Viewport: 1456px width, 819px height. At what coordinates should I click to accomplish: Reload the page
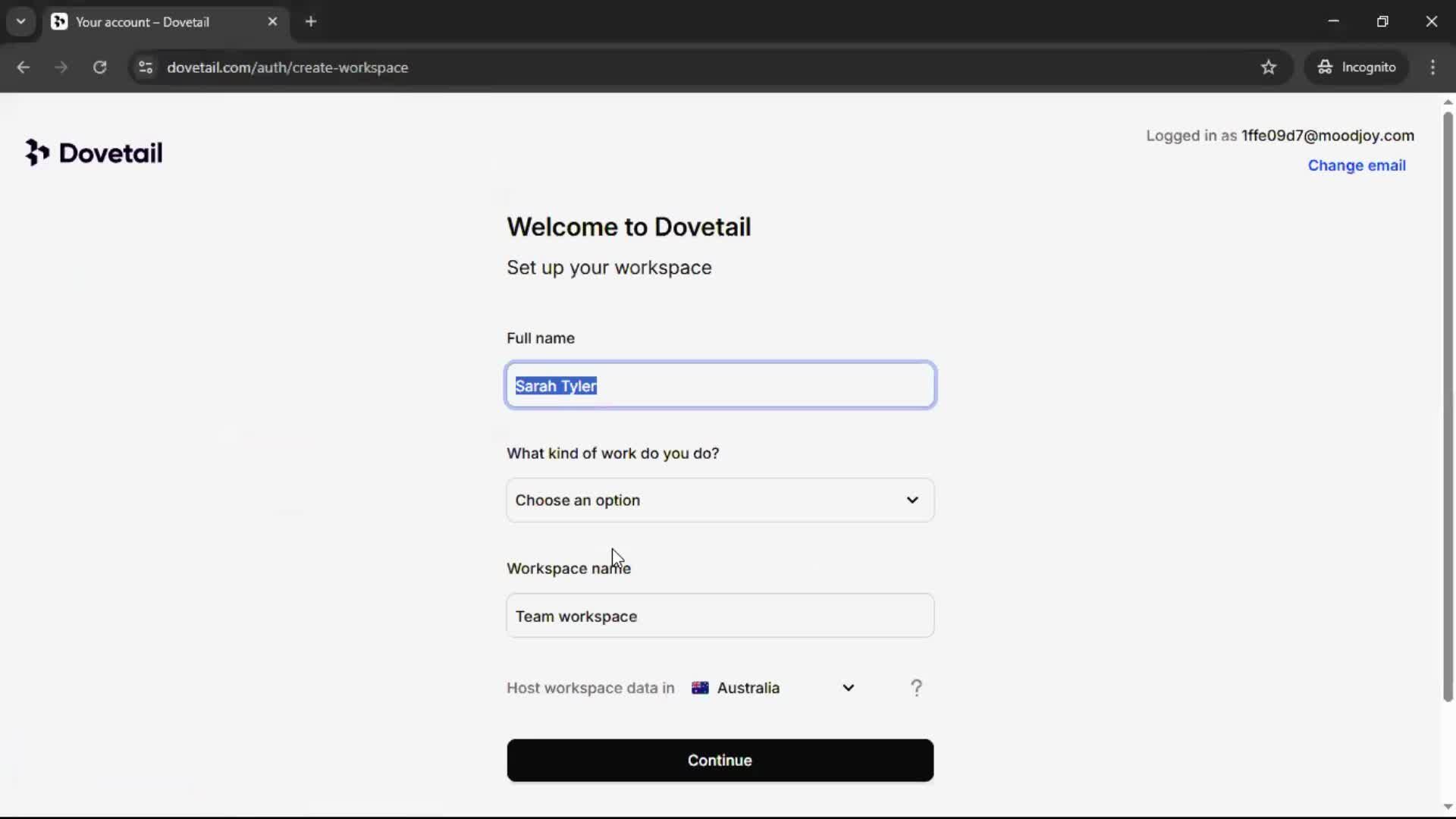(x=99, y=67)
